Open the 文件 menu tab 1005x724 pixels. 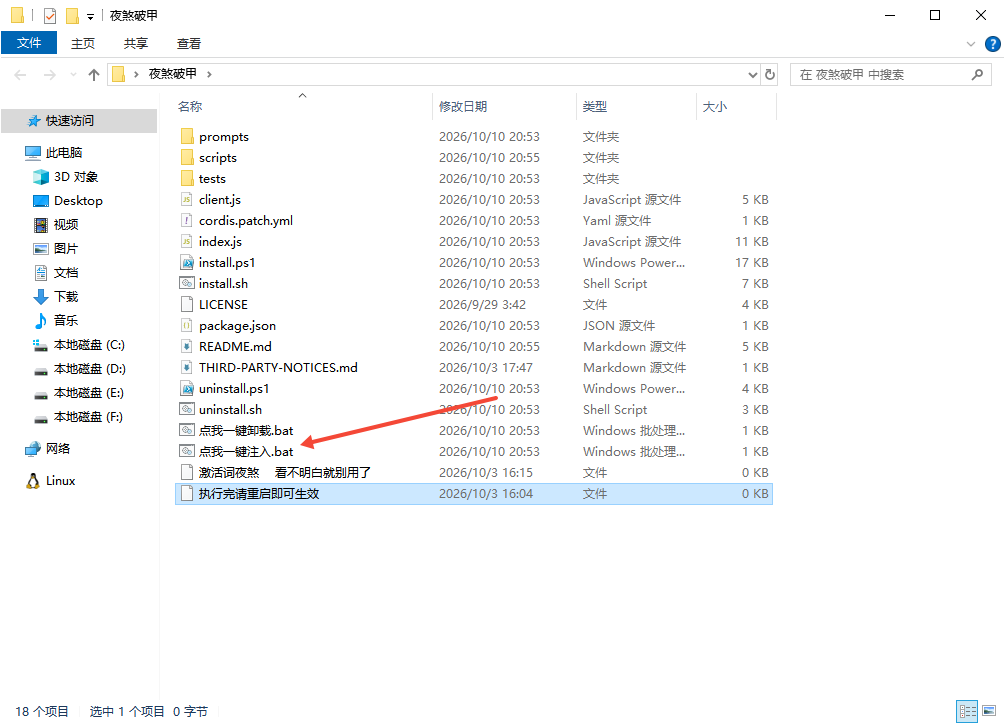point(29,43)
